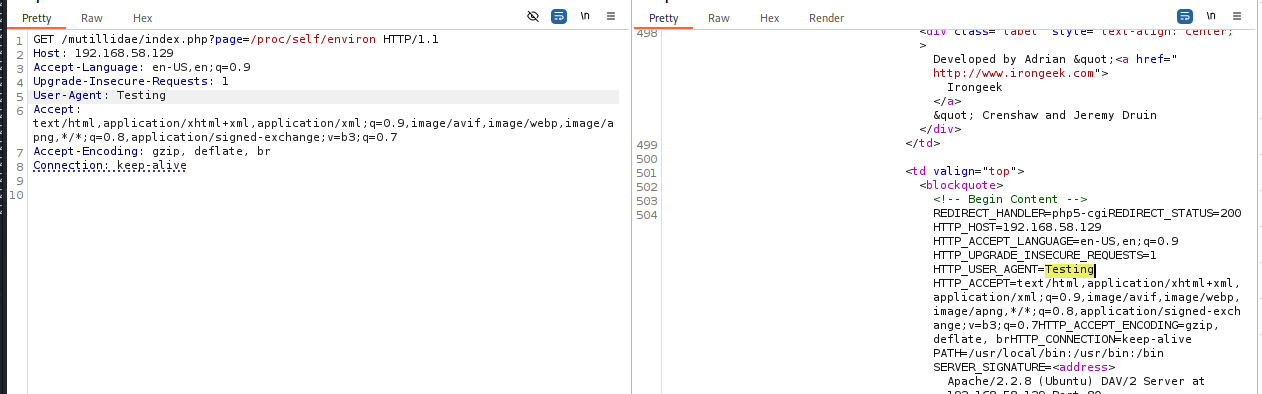The height and width of the screenshot is (394, 1262).
Task: Click the <blockquote> tag in the response
Action: pos(961,185)
